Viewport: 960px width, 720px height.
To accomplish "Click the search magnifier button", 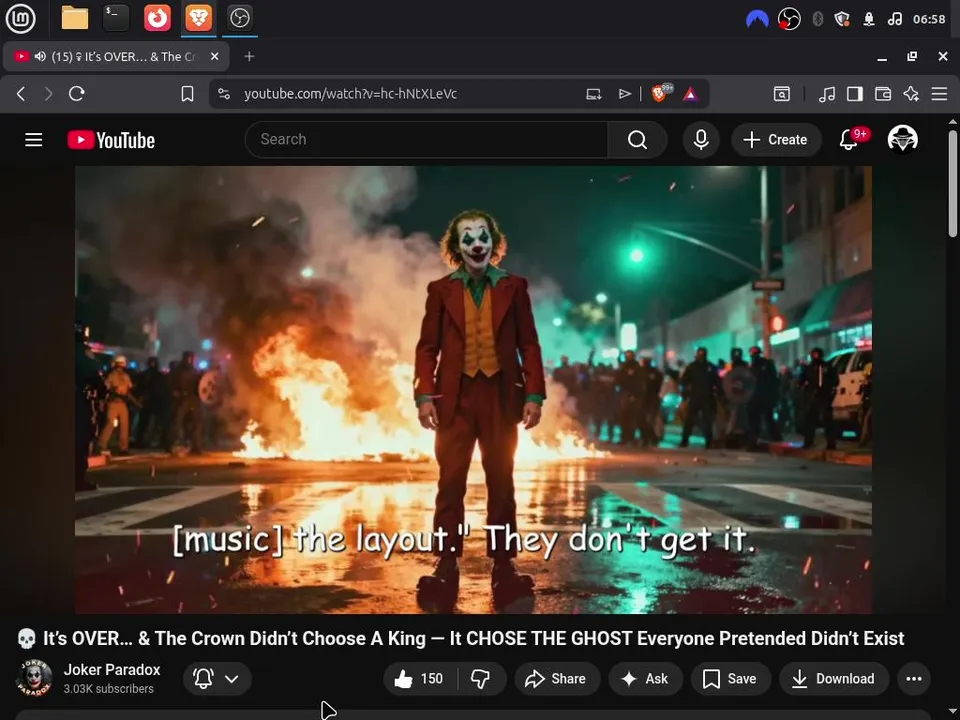I will click(x=637, y=140).
